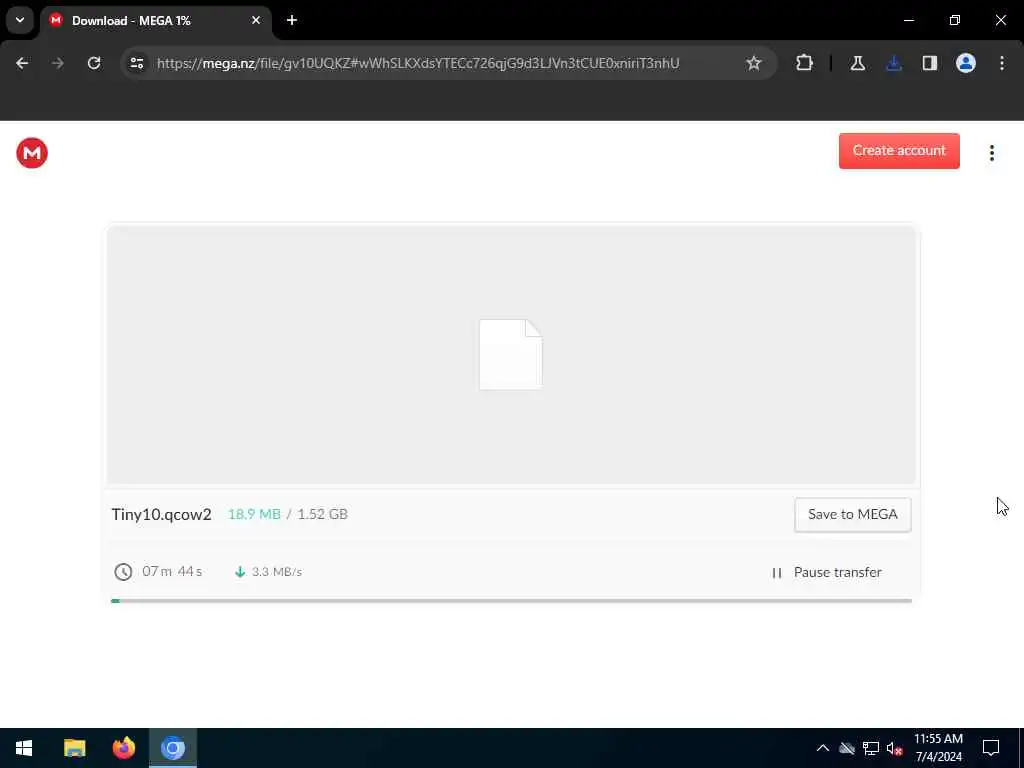Click the download progress bar
Viewport: 1024px width, 768px height.
click(511, 601)
